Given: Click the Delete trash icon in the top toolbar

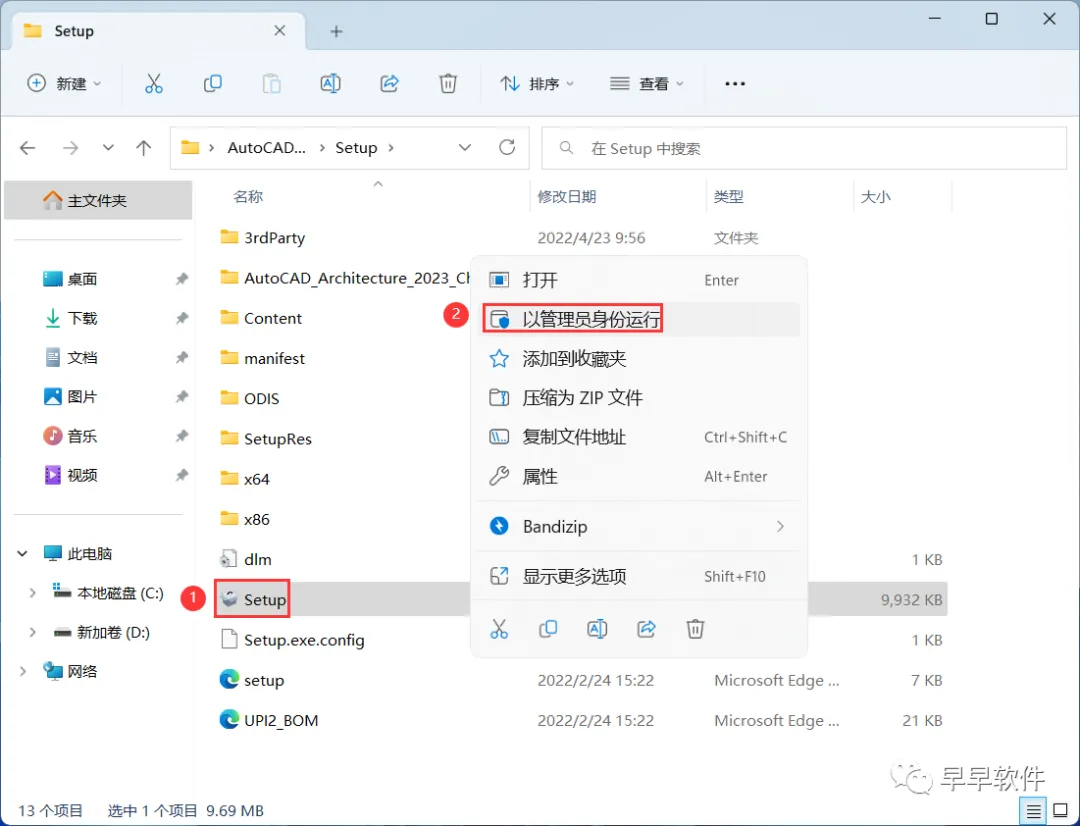Looking at the screenshot, I should [448, 84].
